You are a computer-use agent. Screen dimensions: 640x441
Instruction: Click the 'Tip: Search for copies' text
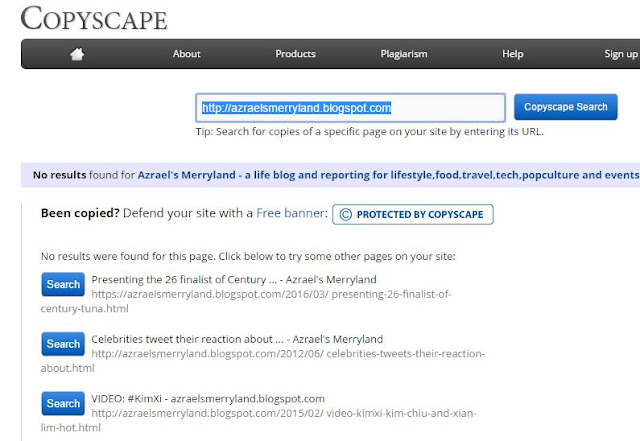pyautogui.click(x=370, y=132)
